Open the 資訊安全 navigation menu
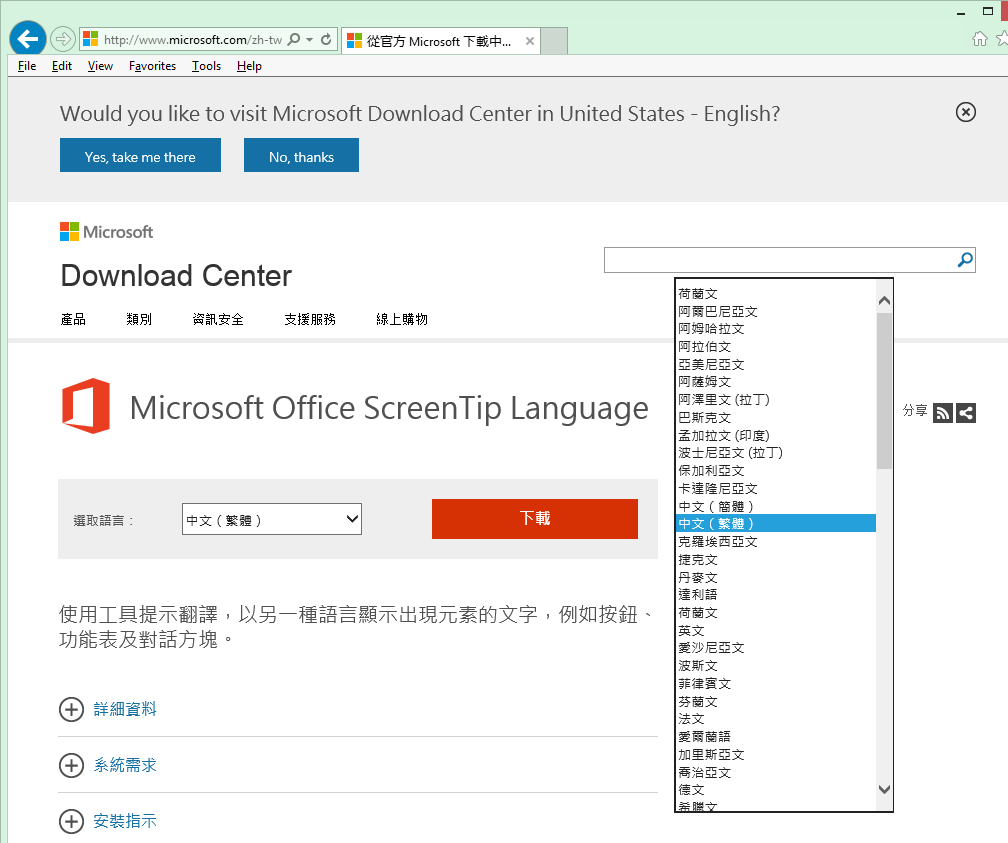Viewport: 1008px width, 843px height. 218,319
